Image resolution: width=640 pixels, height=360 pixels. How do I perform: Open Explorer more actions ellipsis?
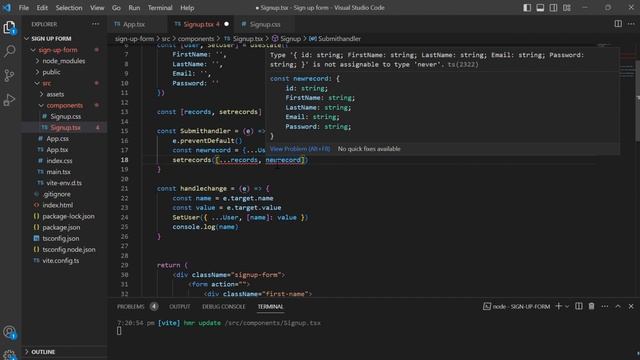tap(96, 24)
